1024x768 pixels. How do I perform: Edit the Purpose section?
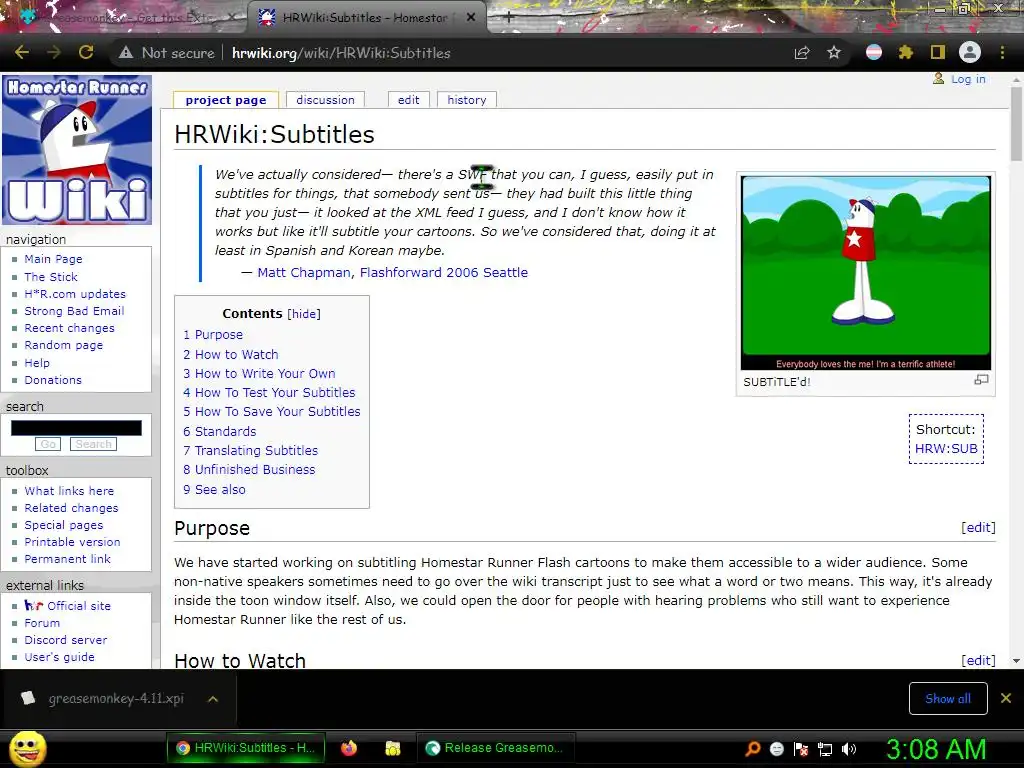tap(978, 528)
